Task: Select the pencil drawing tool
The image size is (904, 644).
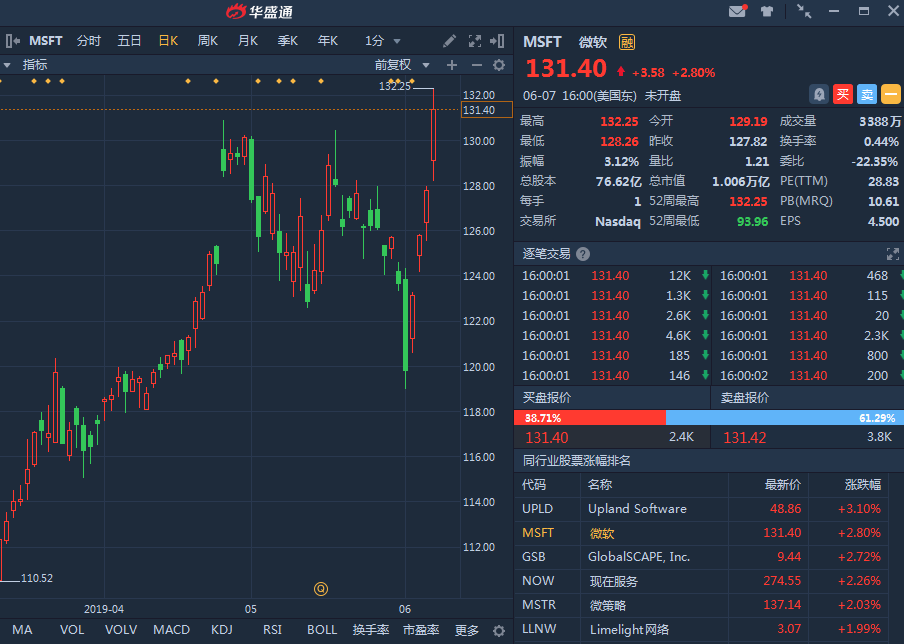Action: (450, 41)
